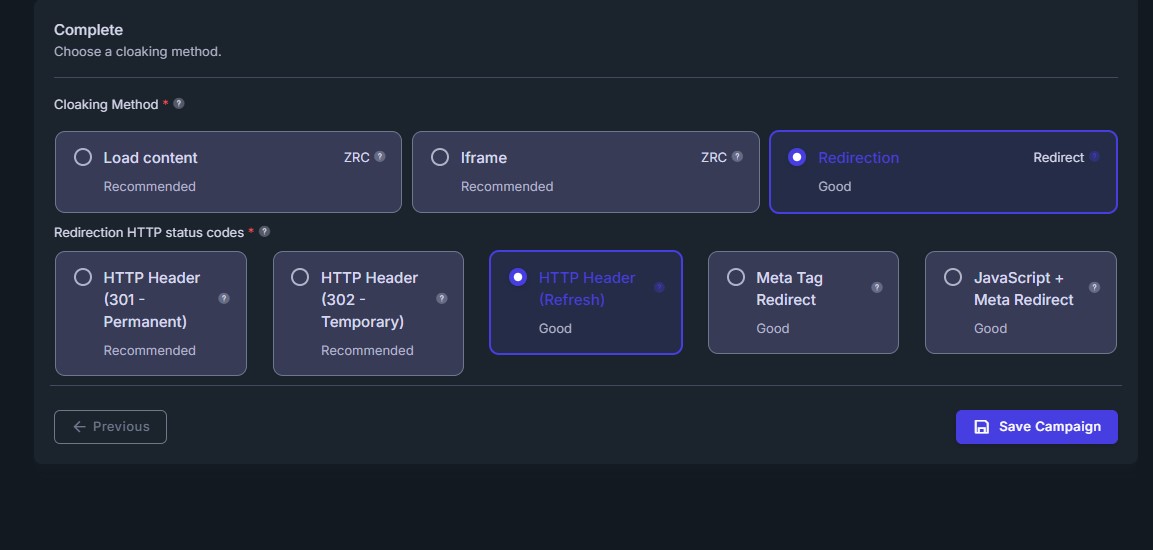
Task: Select HTTP Header Refresh radio option
Action: click(x=518, y=277)
